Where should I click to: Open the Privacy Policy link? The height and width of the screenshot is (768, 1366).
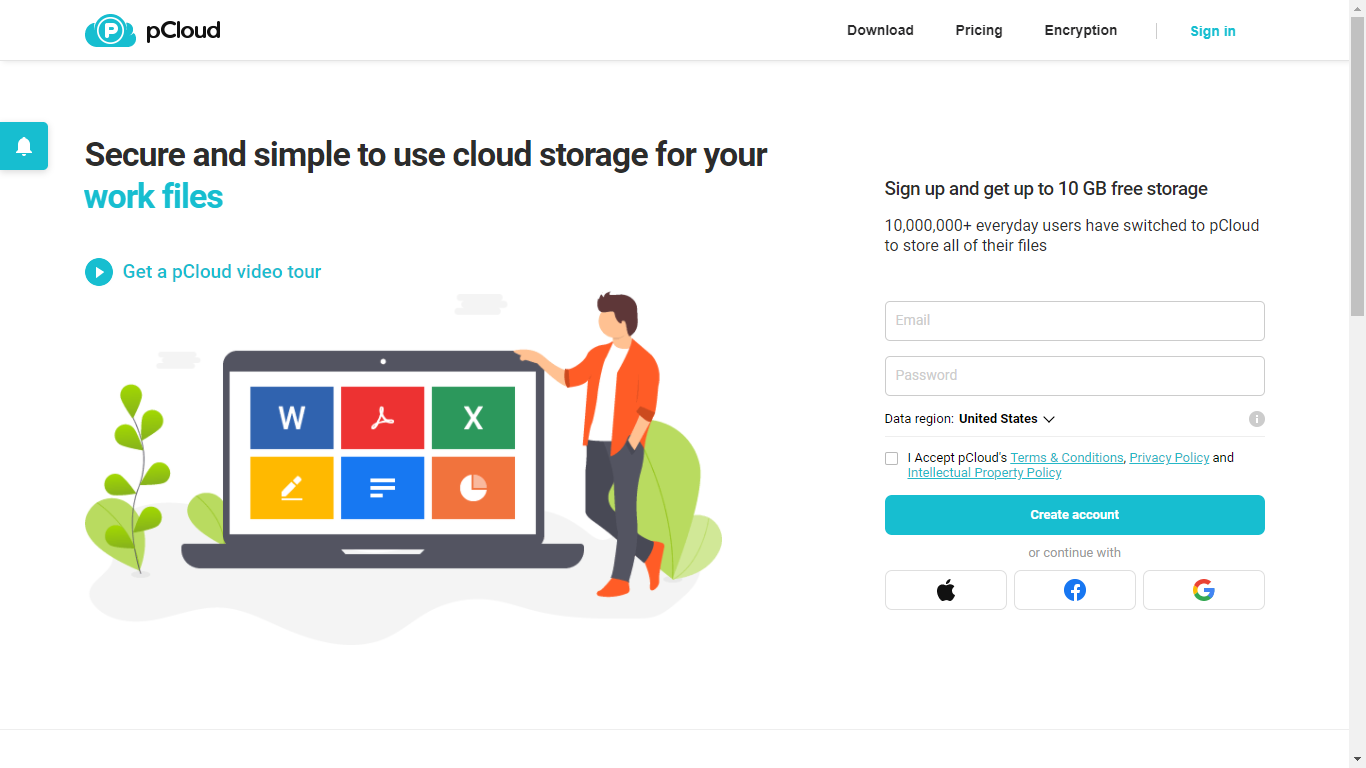click(1170, 458)
